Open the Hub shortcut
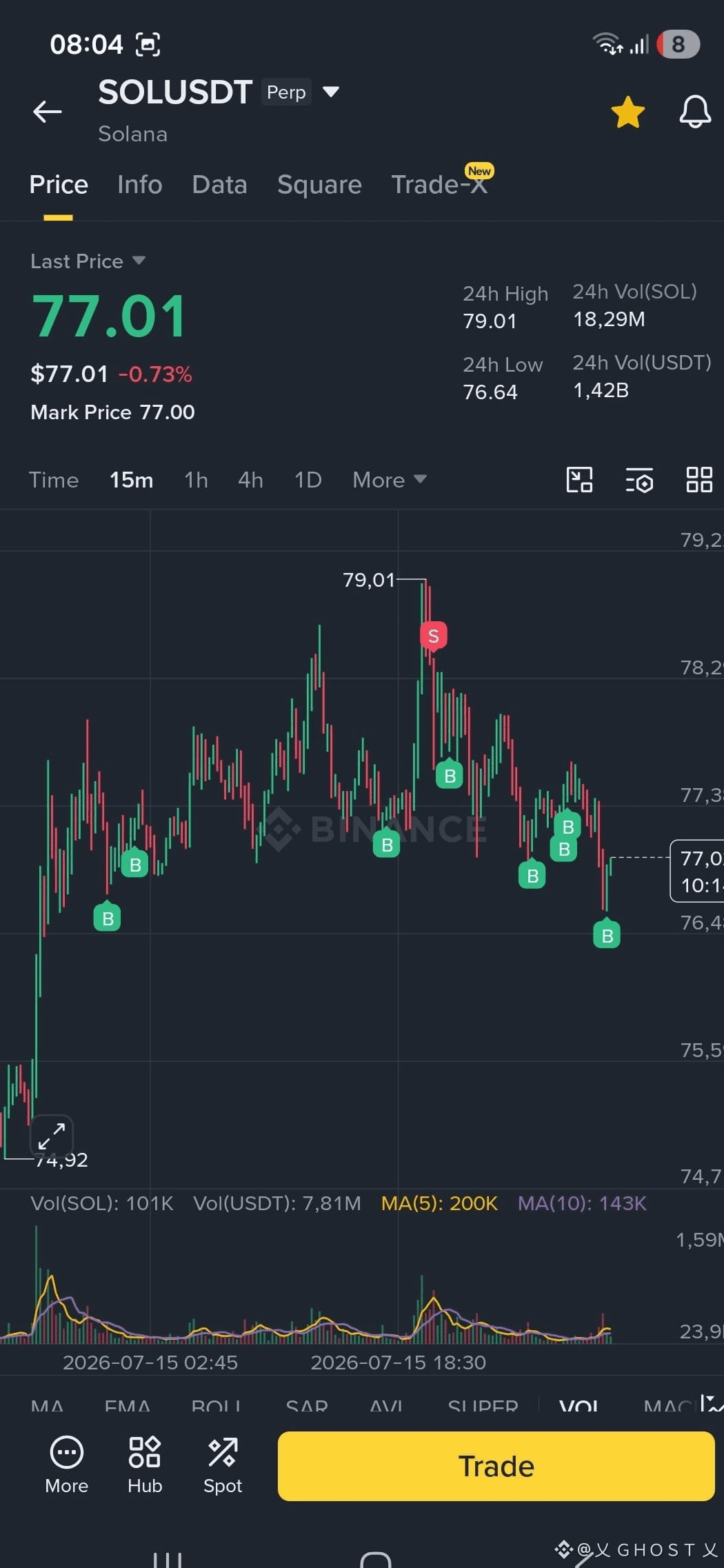Viewport: 724px width, 1568px height. (x=145, y=1466)
